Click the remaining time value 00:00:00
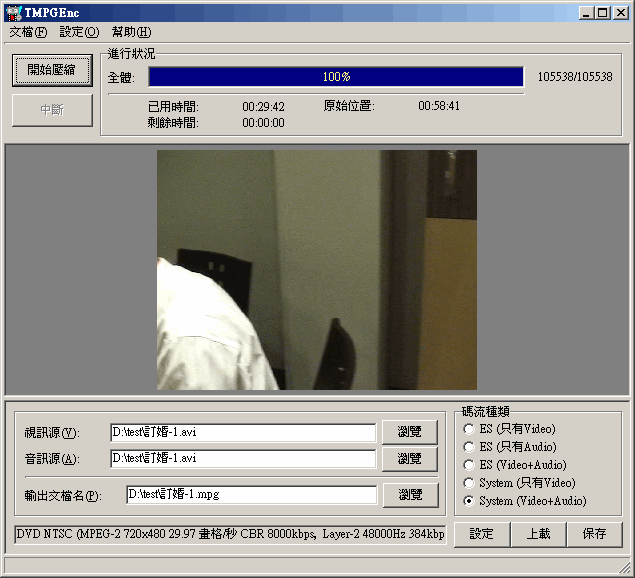635x578 pixels. [263, 123]
